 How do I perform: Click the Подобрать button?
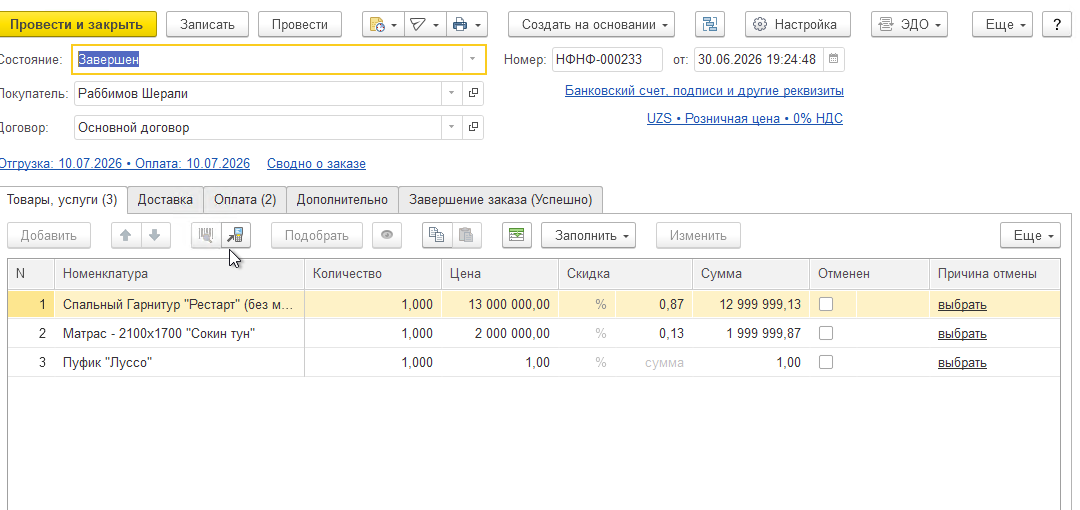click(317, 235)
